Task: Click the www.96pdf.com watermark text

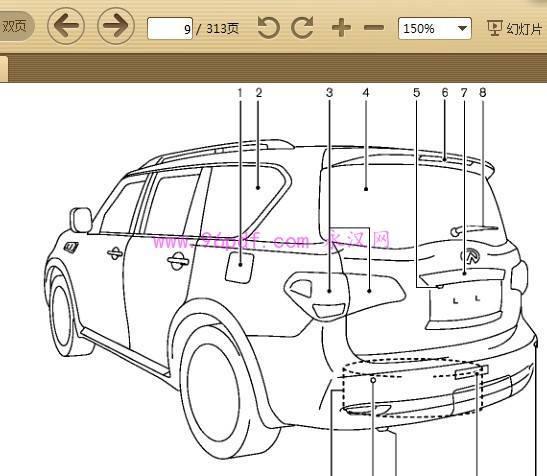Action: click(x=231, y=241)
